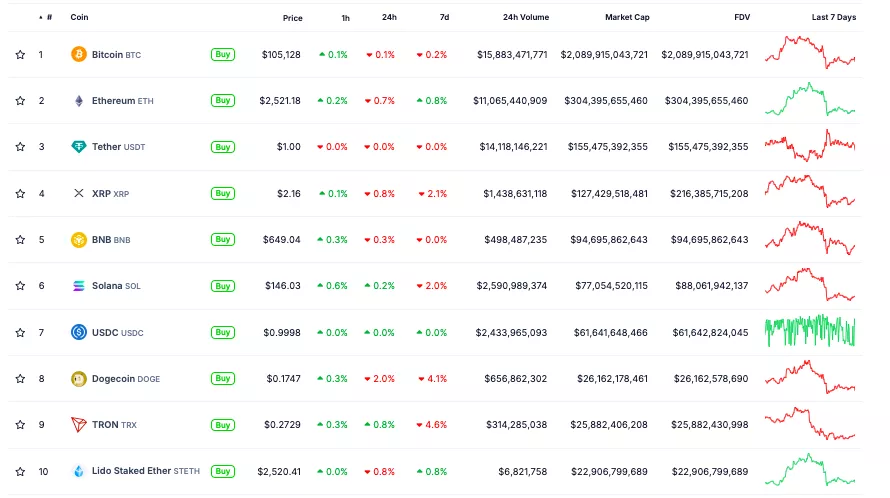Image resolution: width=890 pixels, height=498 pixels.
Task: Click the BNB yellow logo icon
Action: [78, 240]
